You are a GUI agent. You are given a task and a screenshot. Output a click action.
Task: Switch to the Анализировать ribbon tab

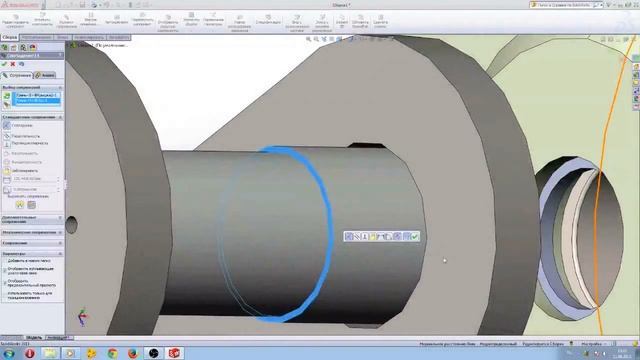point(89,37)
